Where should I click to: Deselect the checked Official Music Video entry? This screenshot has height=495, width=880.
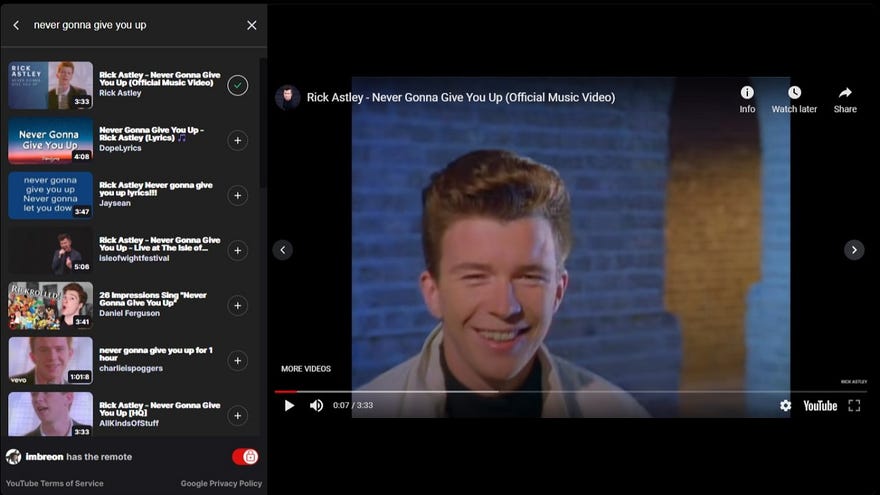[237, 85]
